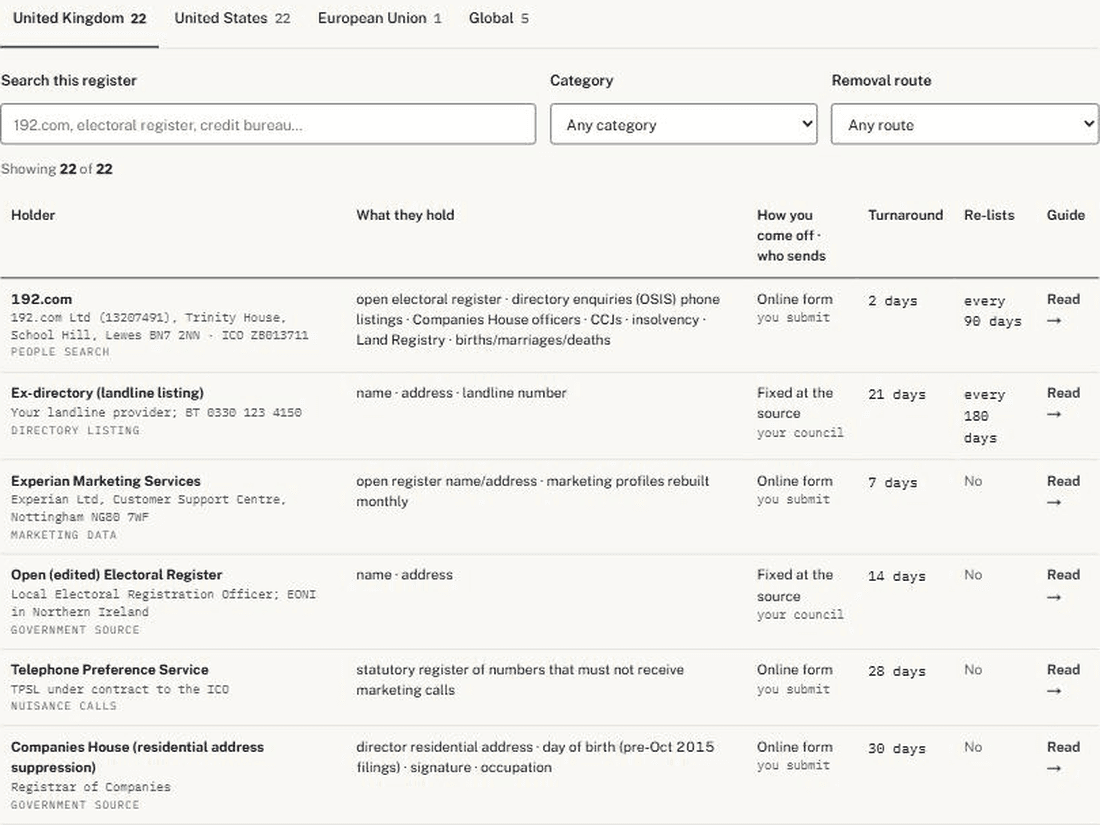Click the 21 days turnaround value

(897, 394)
